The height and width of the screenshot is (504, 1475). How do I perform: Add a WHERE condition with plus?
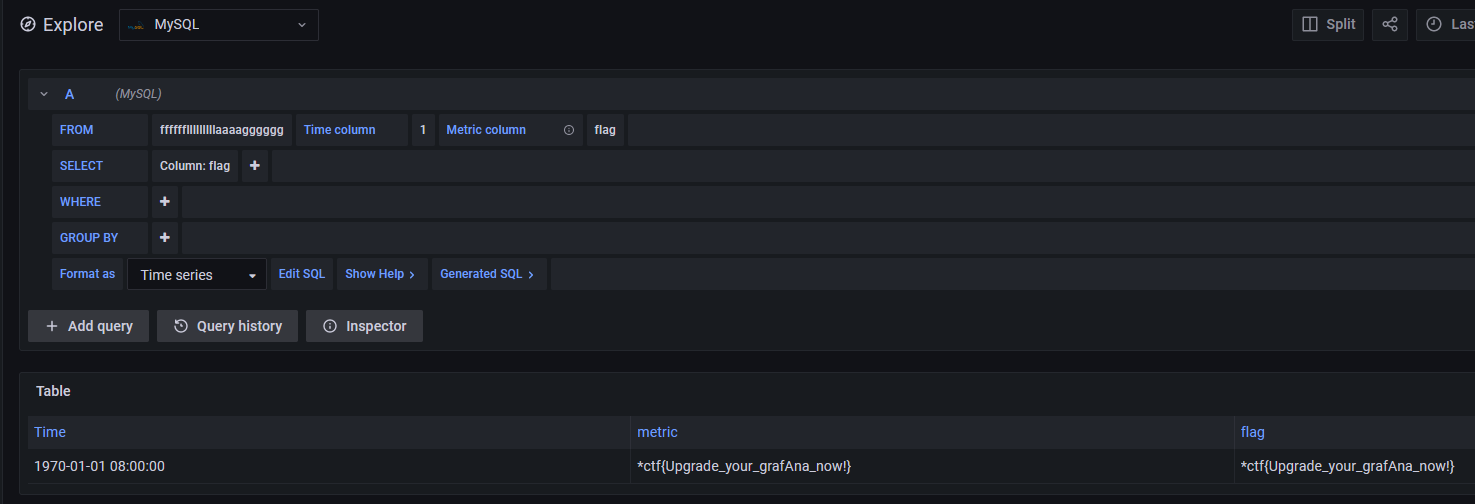[165, 202]
